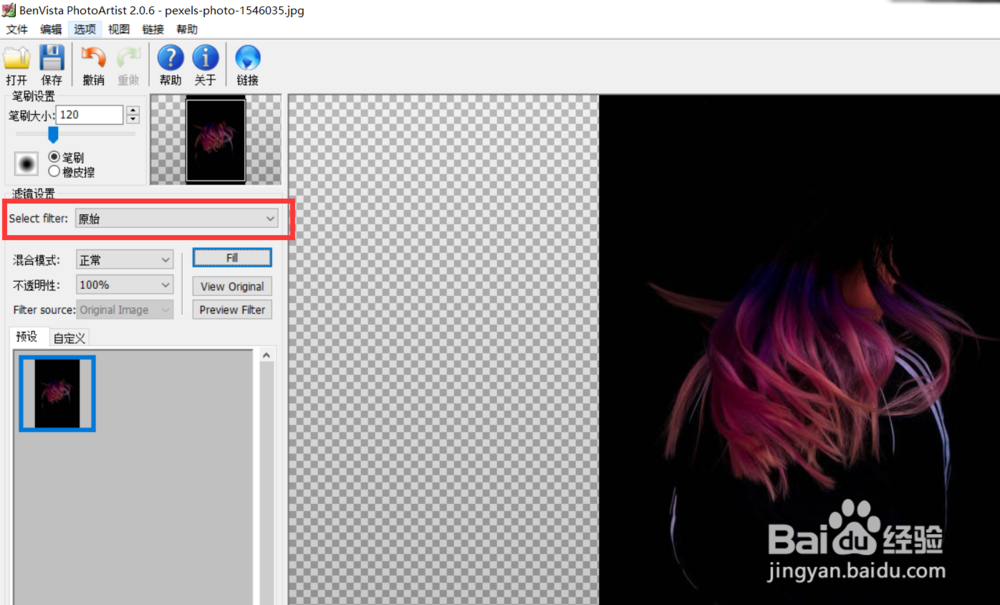Open the 不透明性 dropdown showing 100%
Image resolution: width=1000 pixels, height=605 pixels.
click(x=124, y=284)
